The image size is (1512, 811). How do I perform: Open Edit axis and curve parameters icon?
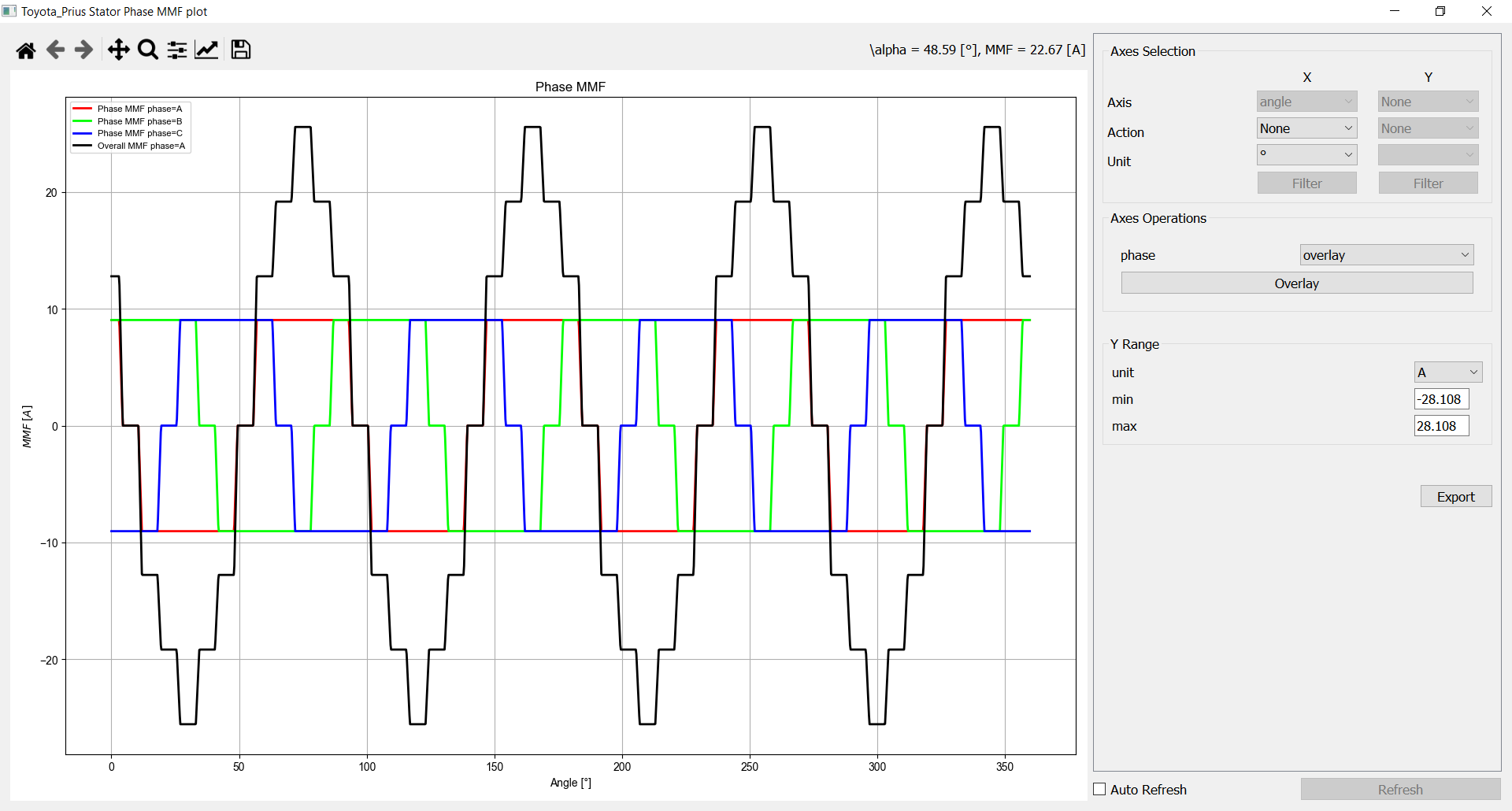tap(206, 50)
